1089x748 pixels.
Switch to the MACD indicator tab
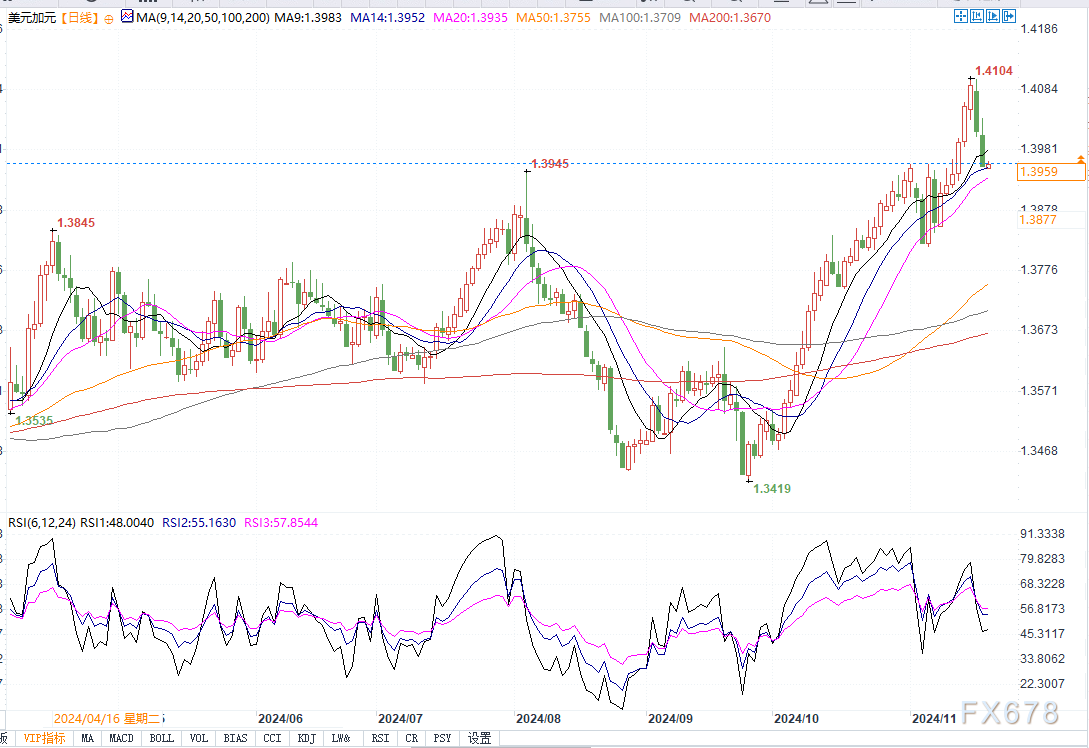pyautogui.click(x=122, y=739)
